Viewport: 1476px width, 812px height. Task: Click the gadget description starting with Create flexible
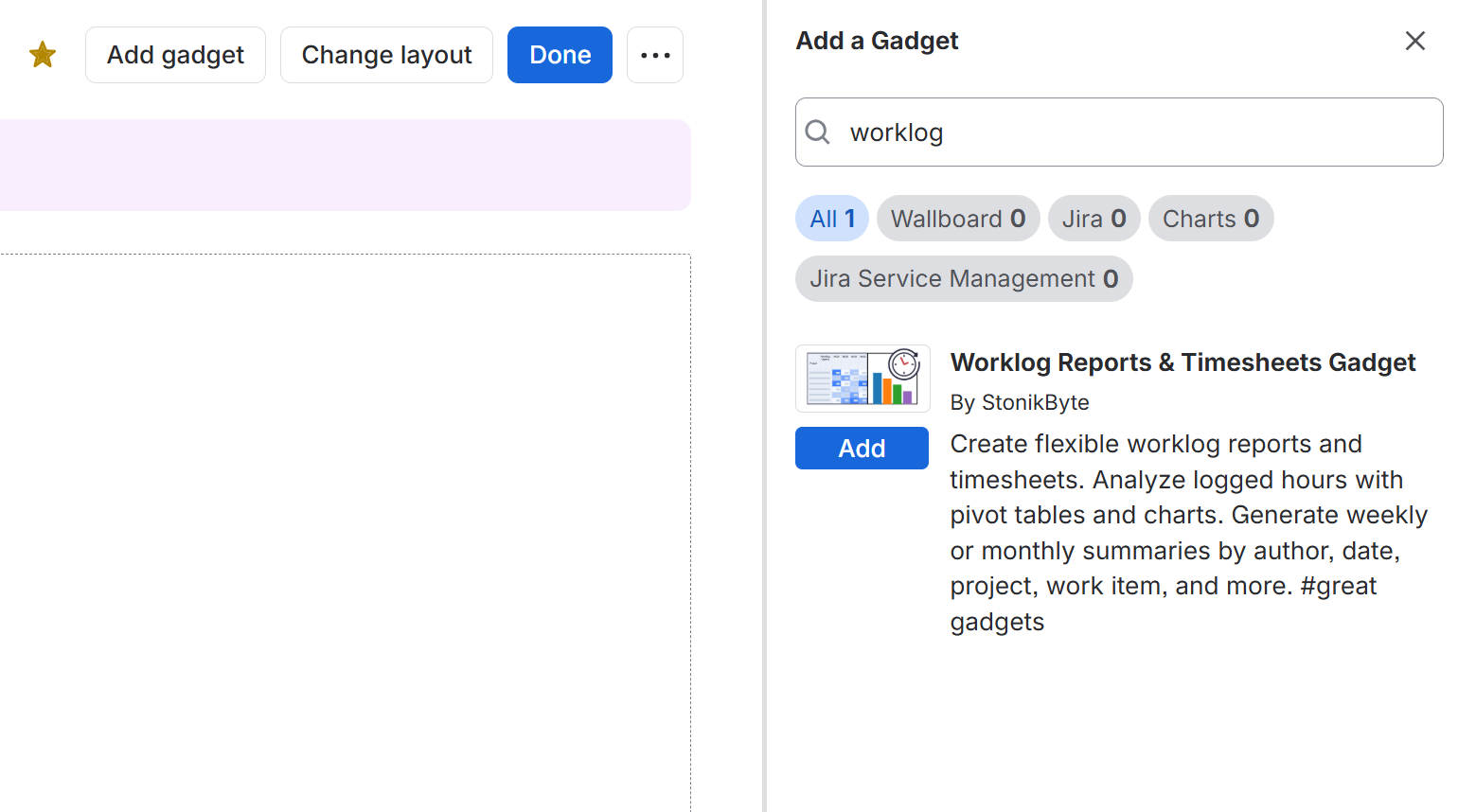tap(1189, 533)
